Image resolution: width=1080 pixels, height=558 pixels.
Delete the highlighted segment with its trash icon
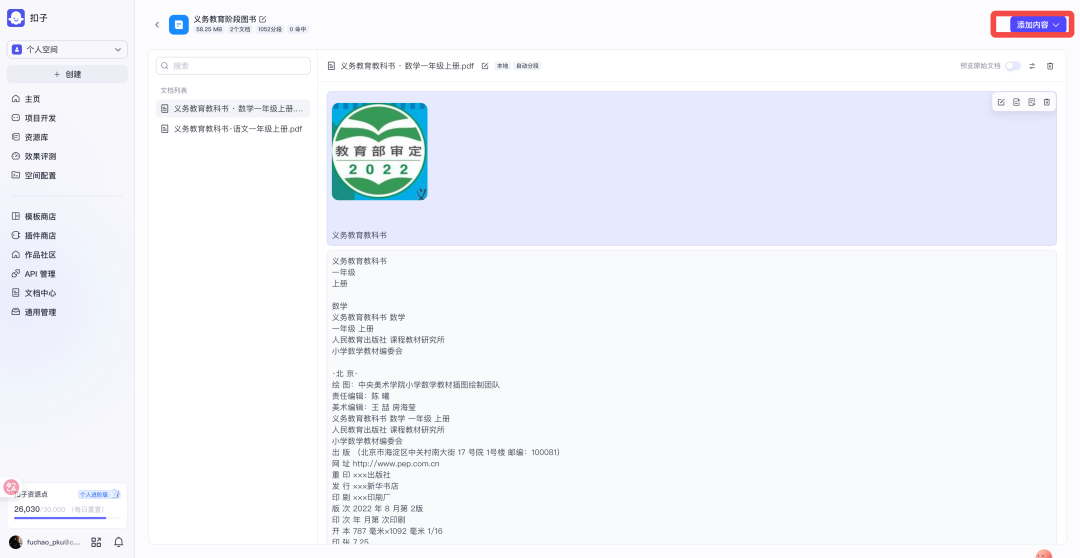click(x=1047, y=102)
